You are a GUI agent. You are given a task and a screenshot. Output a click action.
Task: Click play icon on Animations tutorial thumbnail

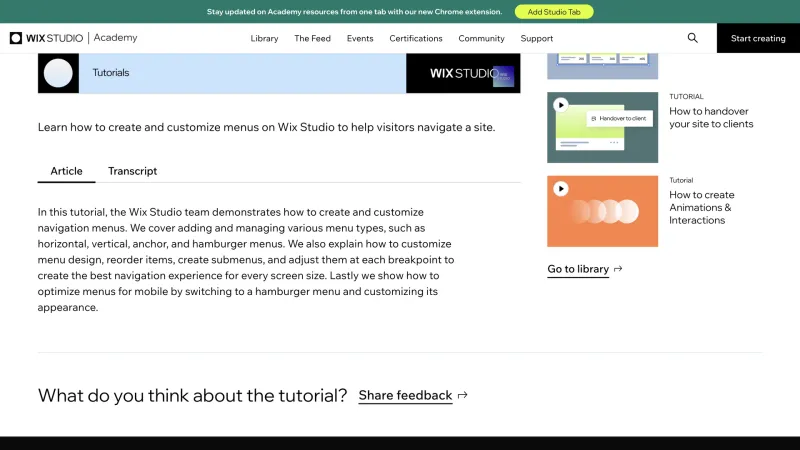tap(561, 189)
